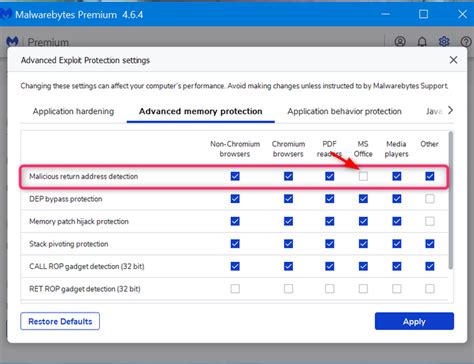Viewport: 474px width, 364px height.
Task: Open the help question mark icon
Action: tap(466, 42)
